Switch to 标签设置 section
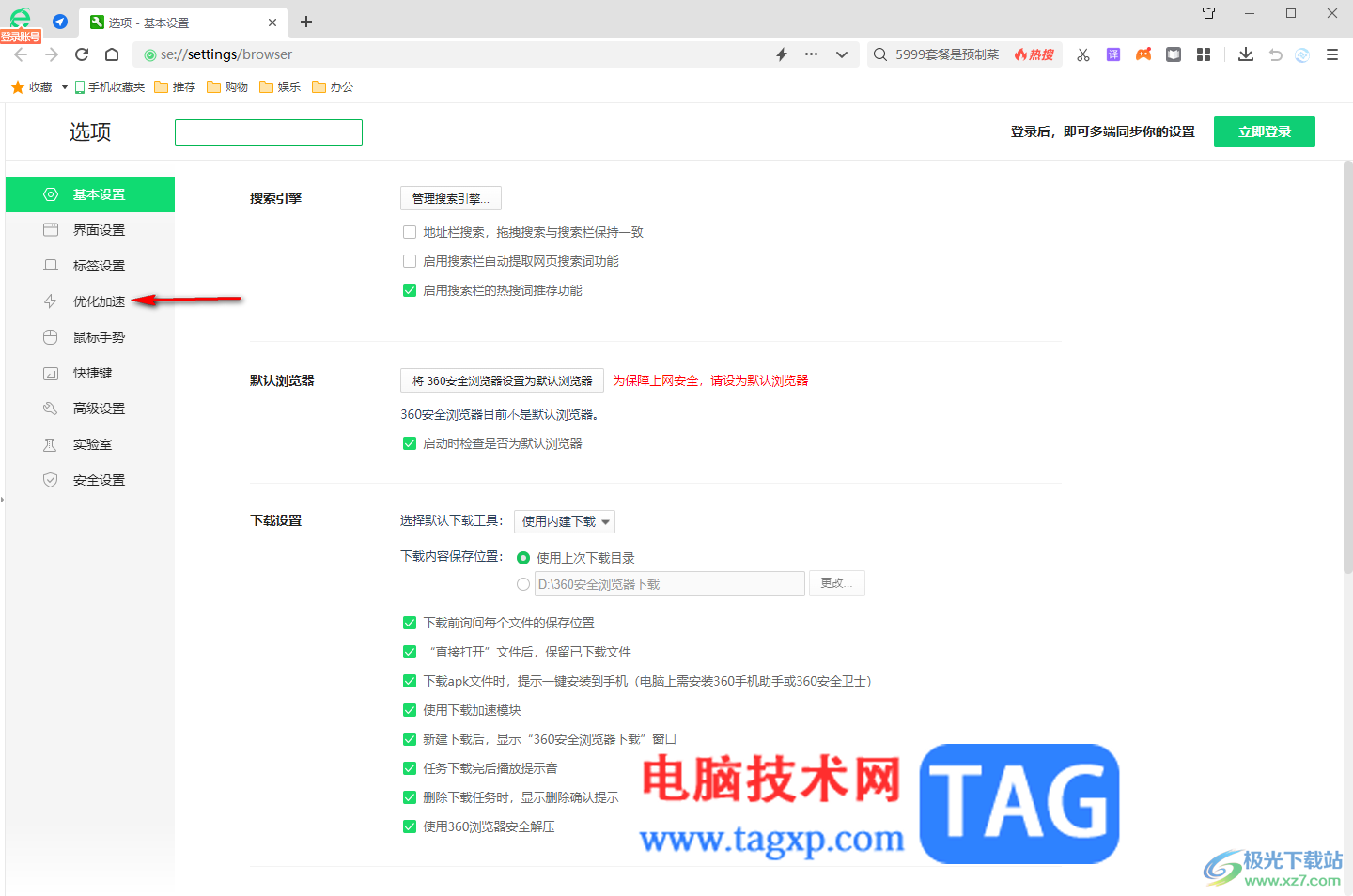The height and width of the screenshot is (896, 1353). pyautogui.click(x=90, y=266)
